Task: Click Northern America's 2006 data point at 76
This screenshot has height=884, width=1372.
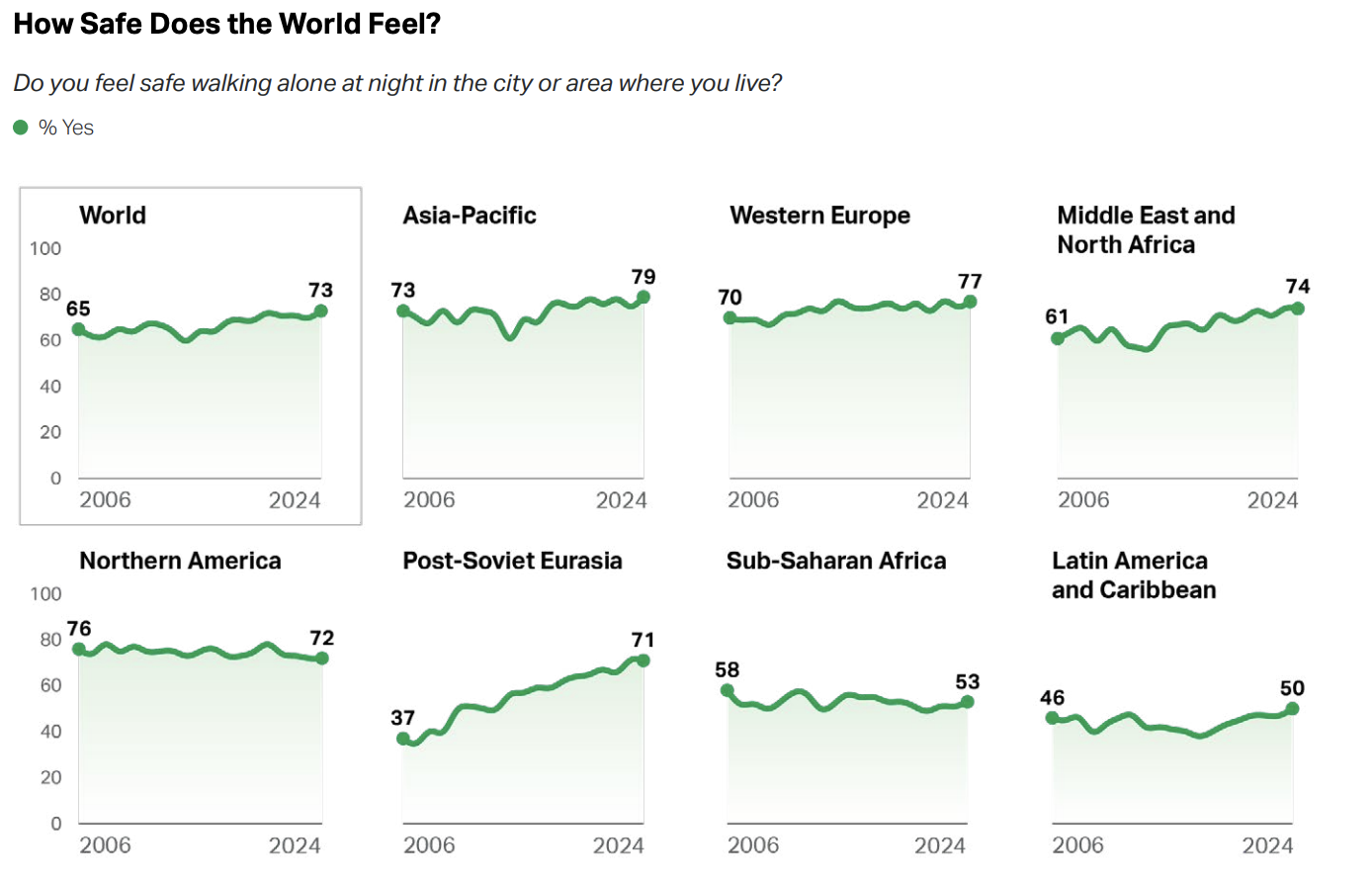Action: 79,649
